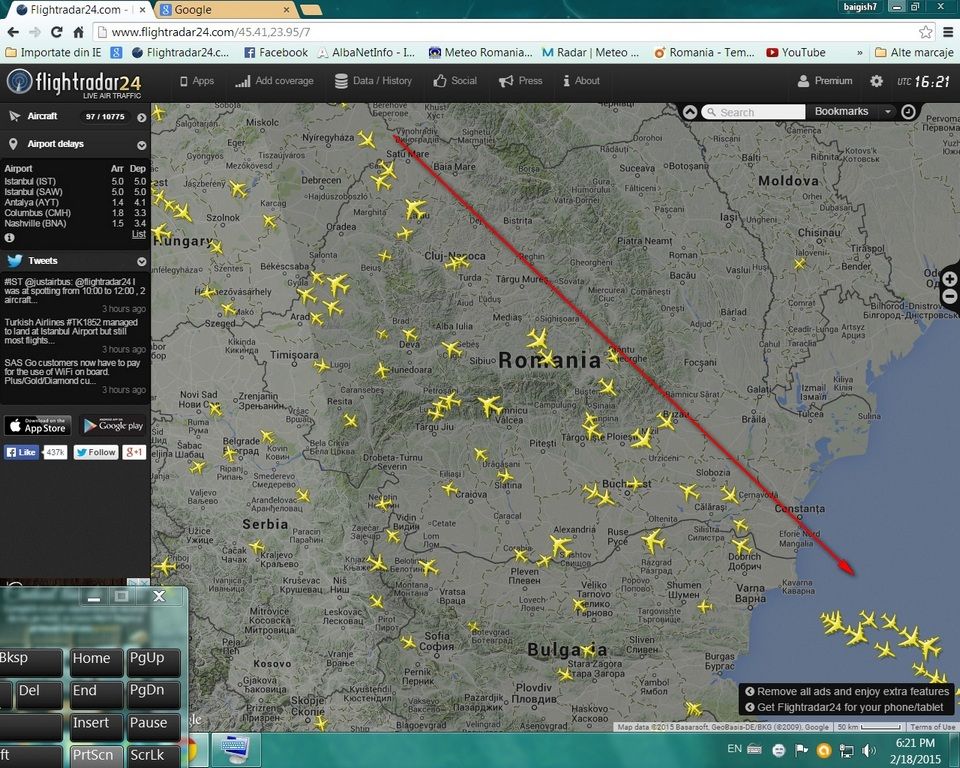
Task: Open the Google icon bookmark
Action: pos(116,53)
